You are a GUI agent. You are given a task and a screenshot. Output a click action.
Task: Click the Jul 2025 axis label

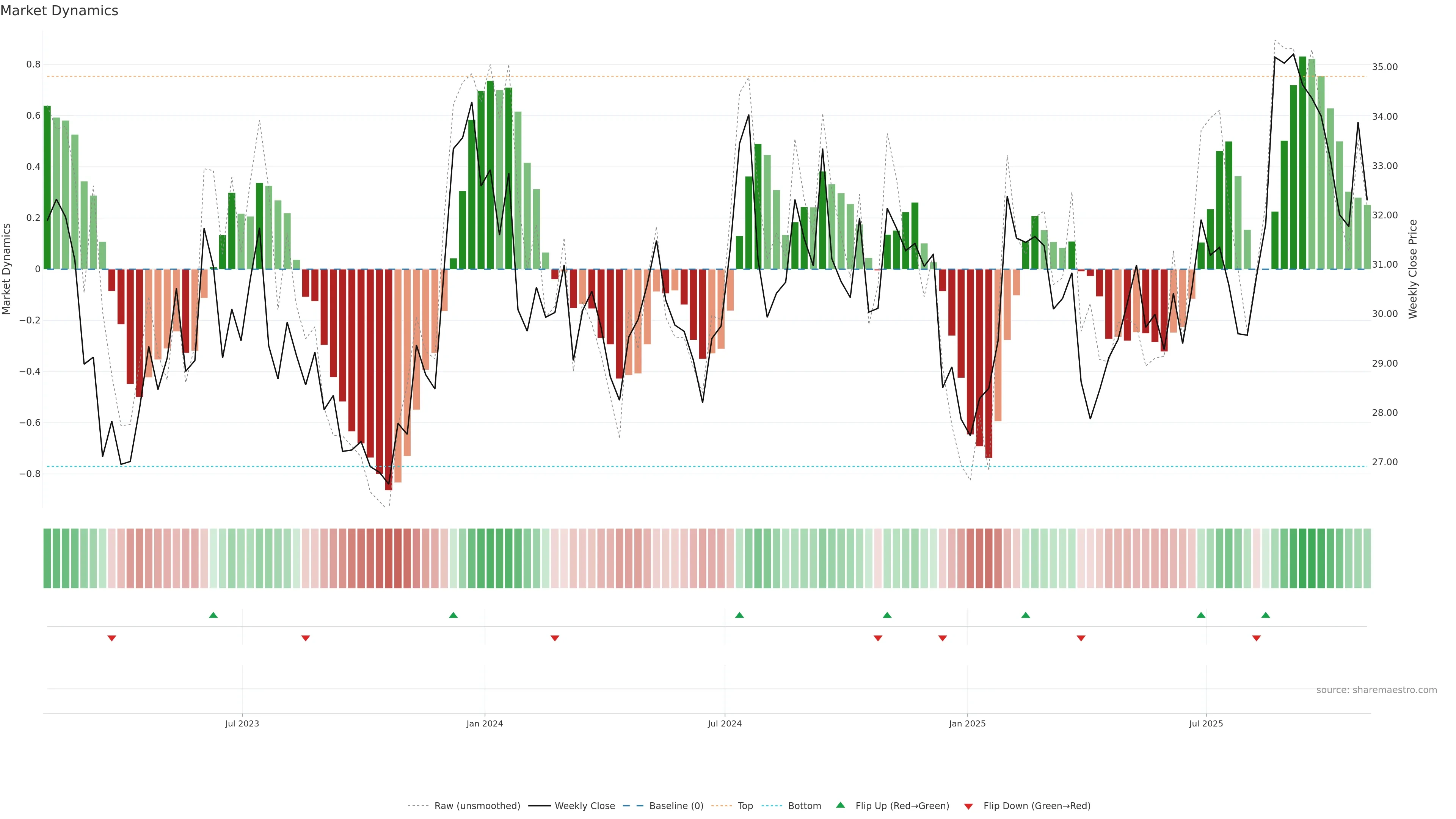tap(1206, 723)
